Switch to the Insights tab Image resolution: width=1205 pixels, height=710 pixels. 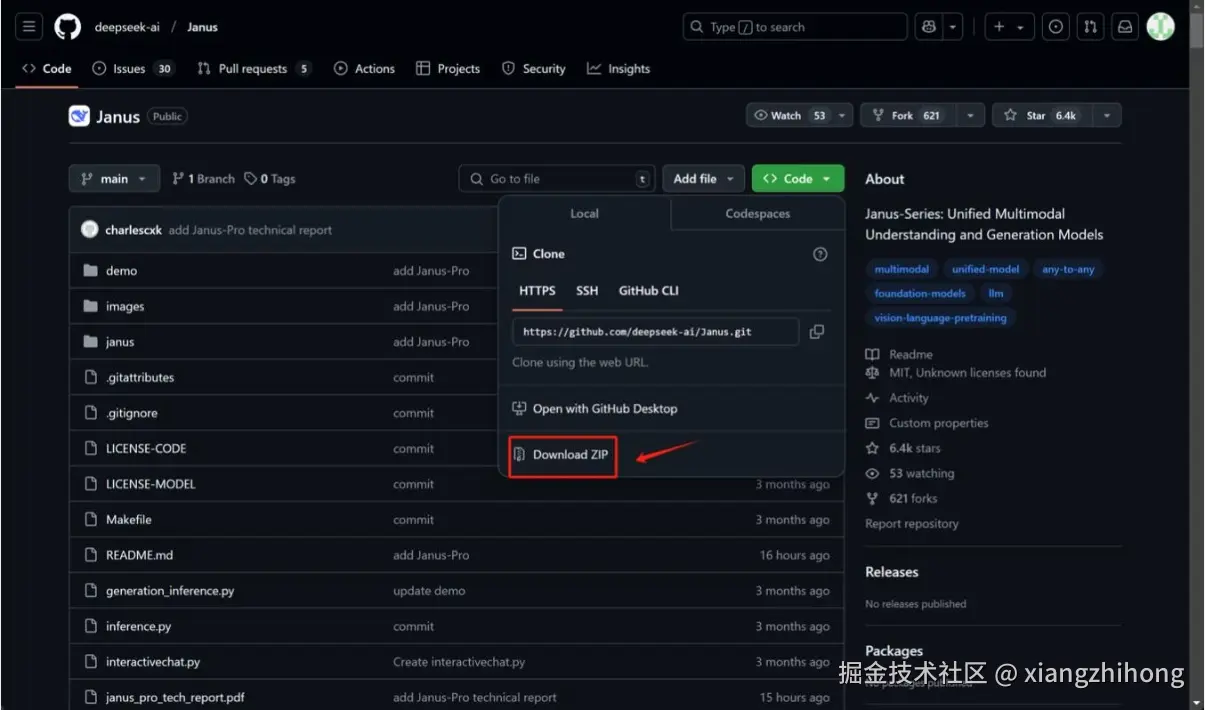click(618, 68)
